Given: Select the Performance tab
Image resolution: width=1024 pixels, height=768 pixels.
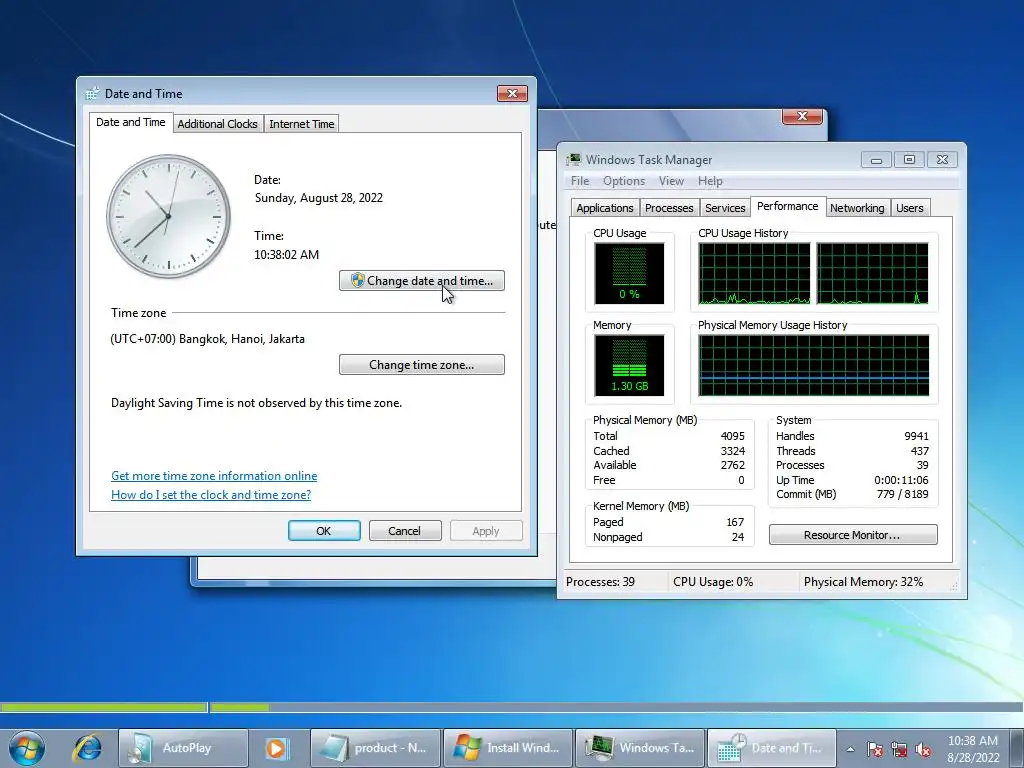Looking at the screenshot, I should (788, 206).
